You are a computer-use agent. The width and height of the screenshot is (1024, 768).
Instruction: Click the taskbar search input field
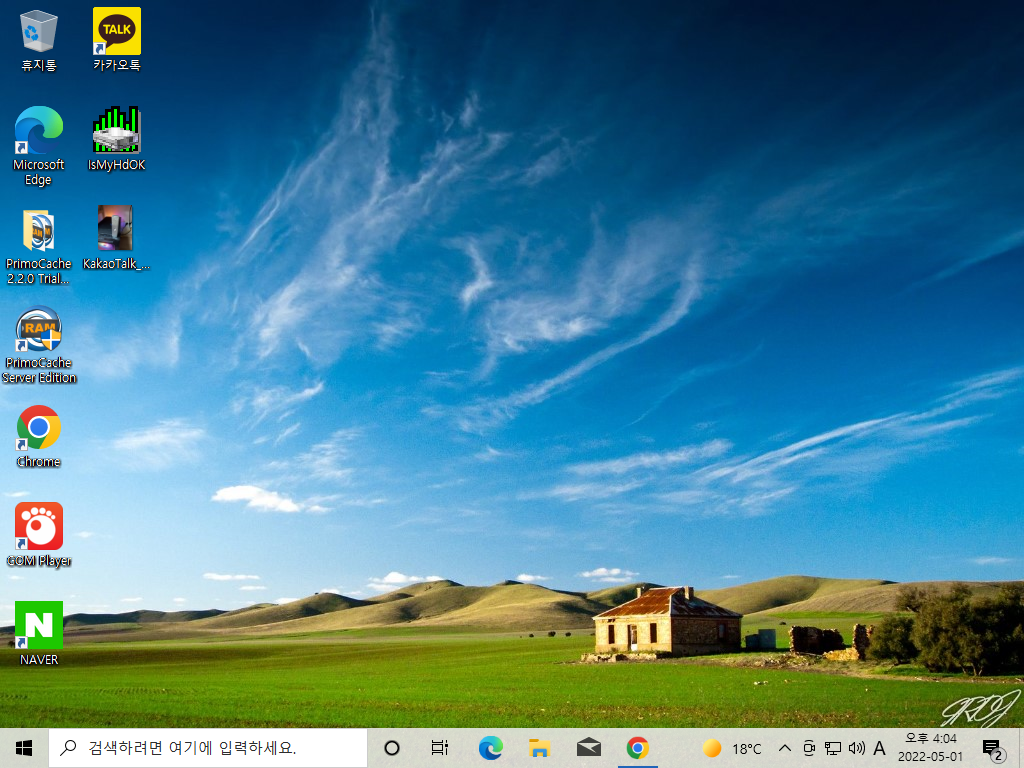pyautogui.click(x=208, y=748)
